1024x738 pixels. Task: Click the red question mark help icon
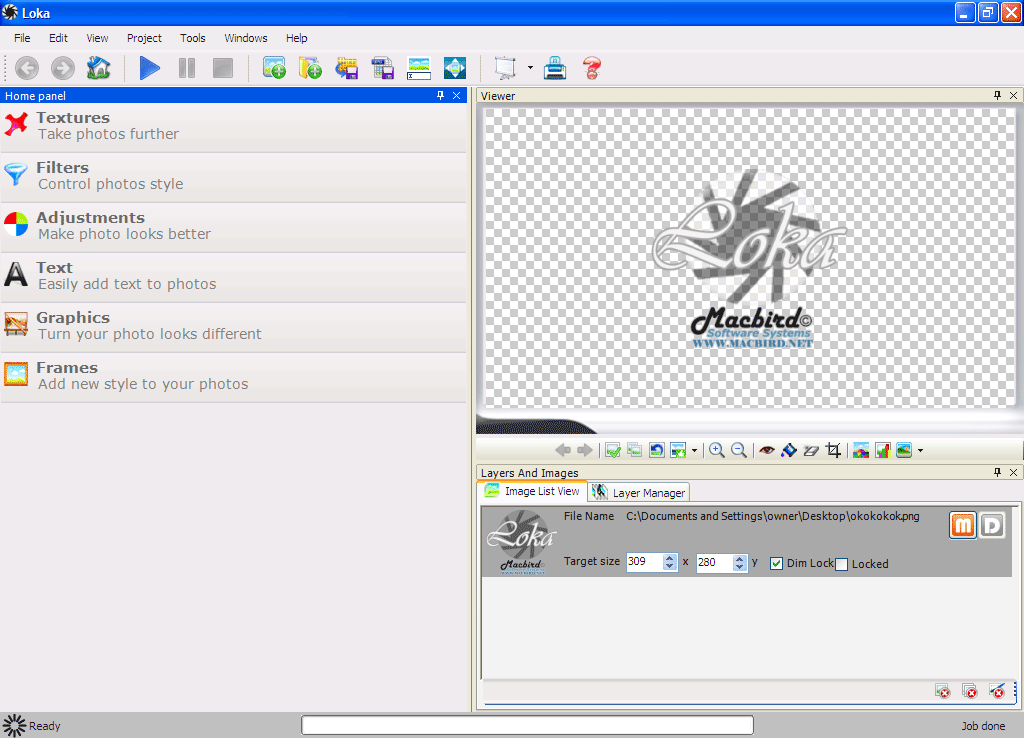pos(592,68)
